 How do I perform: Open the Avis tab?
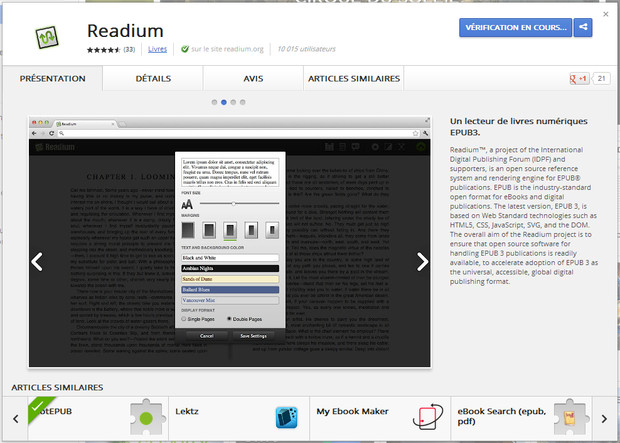pos(253,78)
